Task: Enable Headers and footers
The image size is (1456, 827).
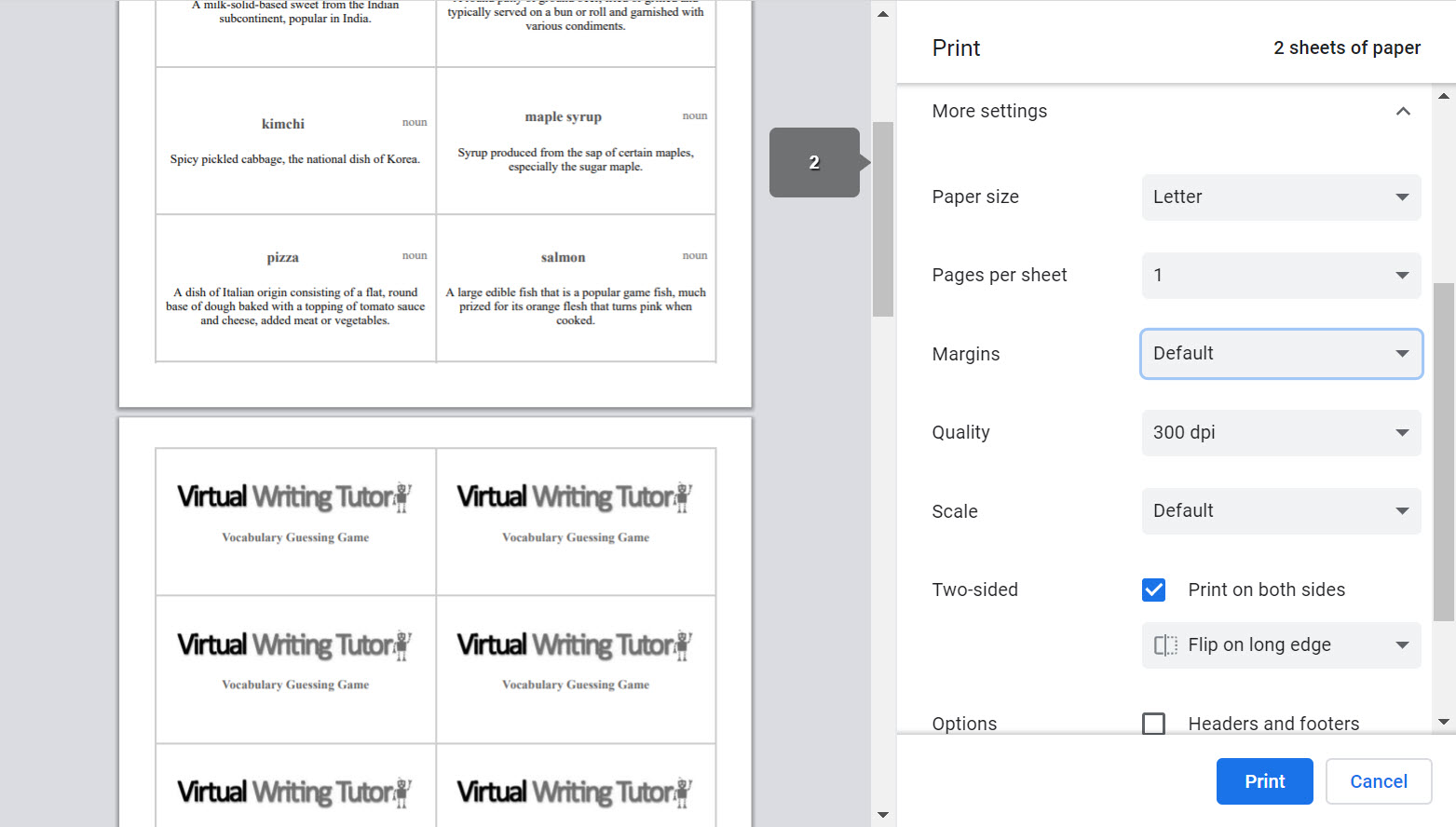Action: pos(1153,724)
